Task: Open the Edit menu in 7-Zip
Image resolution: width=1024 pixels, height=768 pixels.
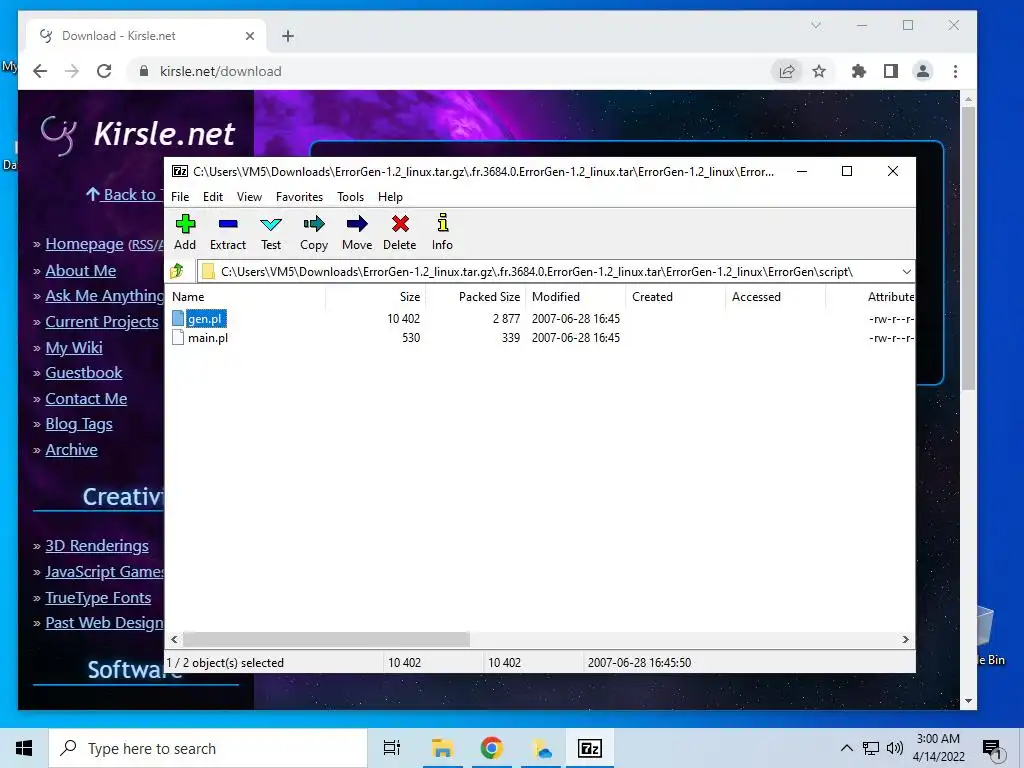Action: click(213, 197)
